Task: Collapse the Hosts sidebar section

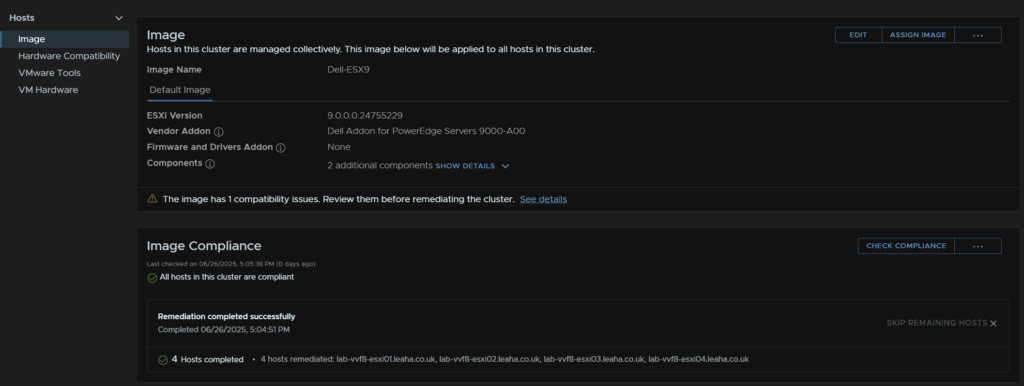Action: point(118,18)
